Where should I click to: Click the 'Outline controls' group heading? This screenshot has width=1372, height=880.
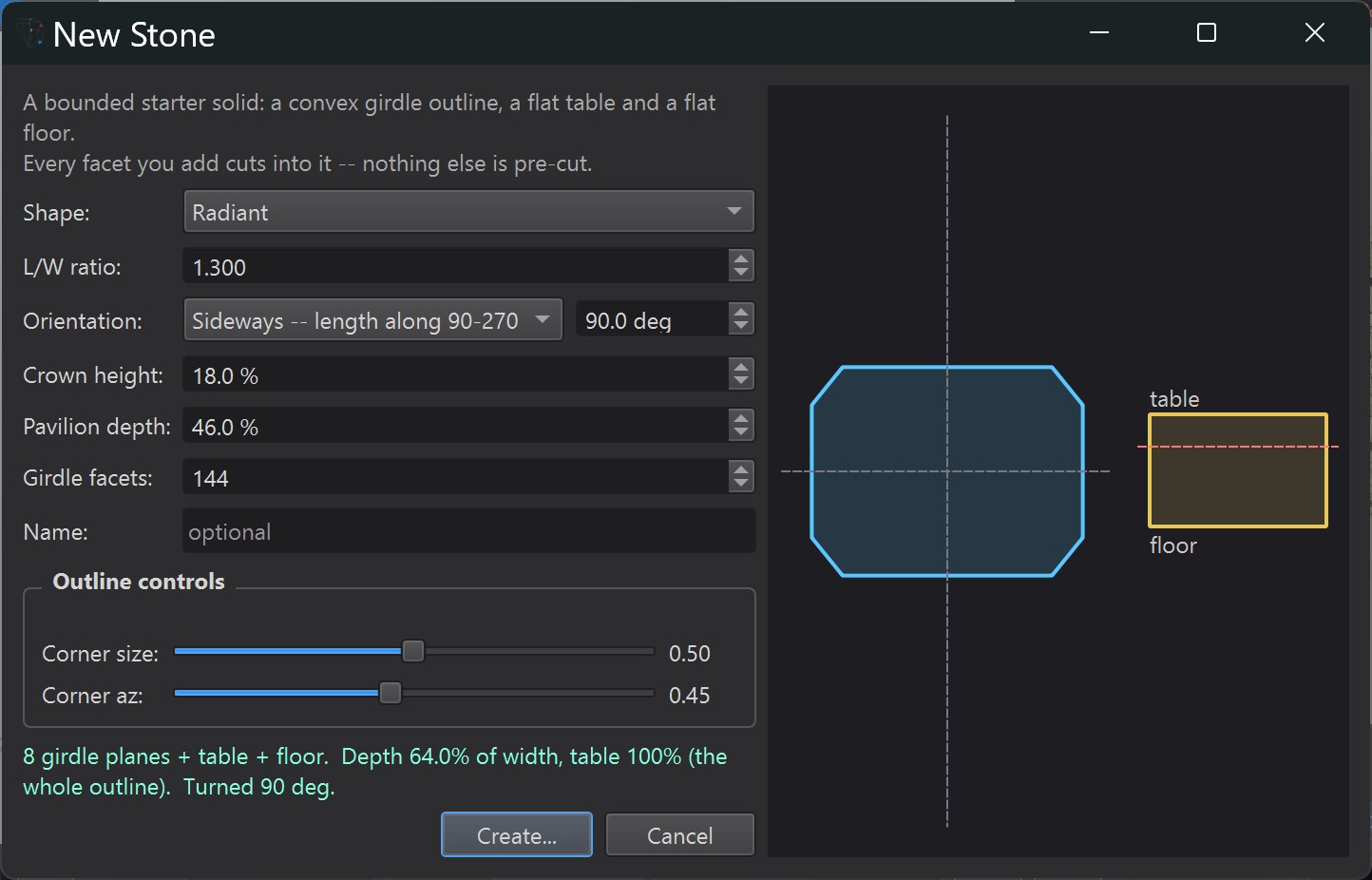(x=139, y=582)
